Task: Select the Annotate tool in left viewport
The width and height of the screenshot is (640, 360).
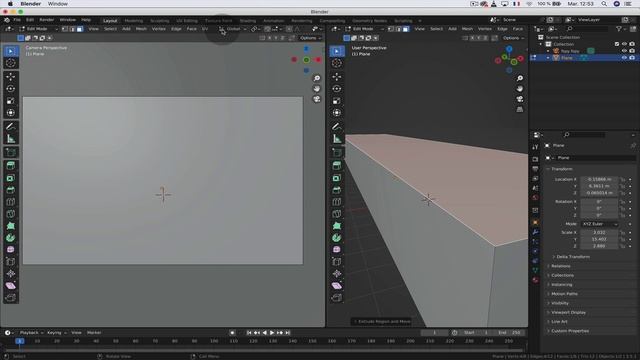Action: coord(11,127)
